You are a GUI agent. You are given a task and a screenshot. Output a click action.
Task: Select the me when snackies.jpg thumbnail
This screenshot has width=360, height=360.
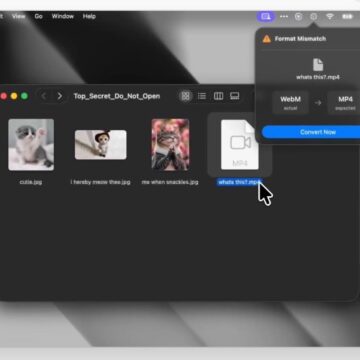pyautogui.click(x=170, y=145)
